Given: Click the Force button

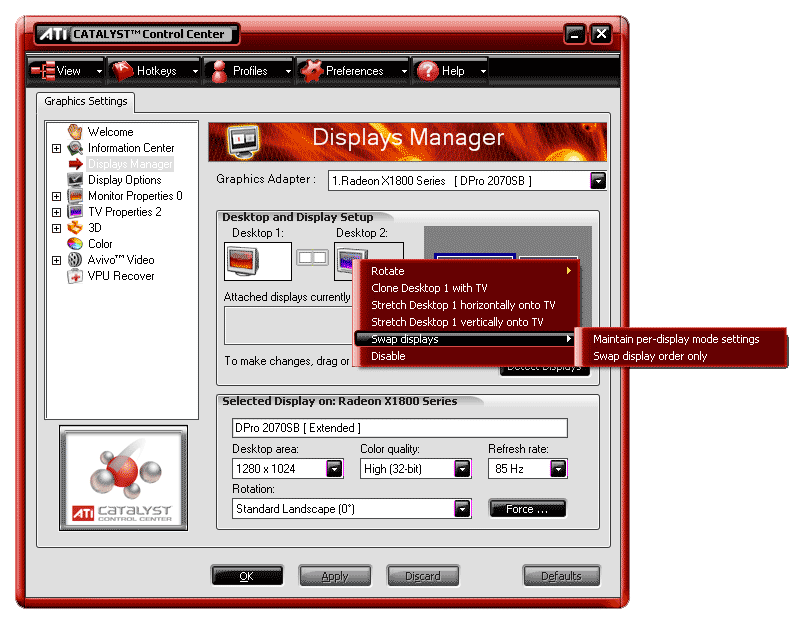Looking at the screenshot, I should point(527,509).
